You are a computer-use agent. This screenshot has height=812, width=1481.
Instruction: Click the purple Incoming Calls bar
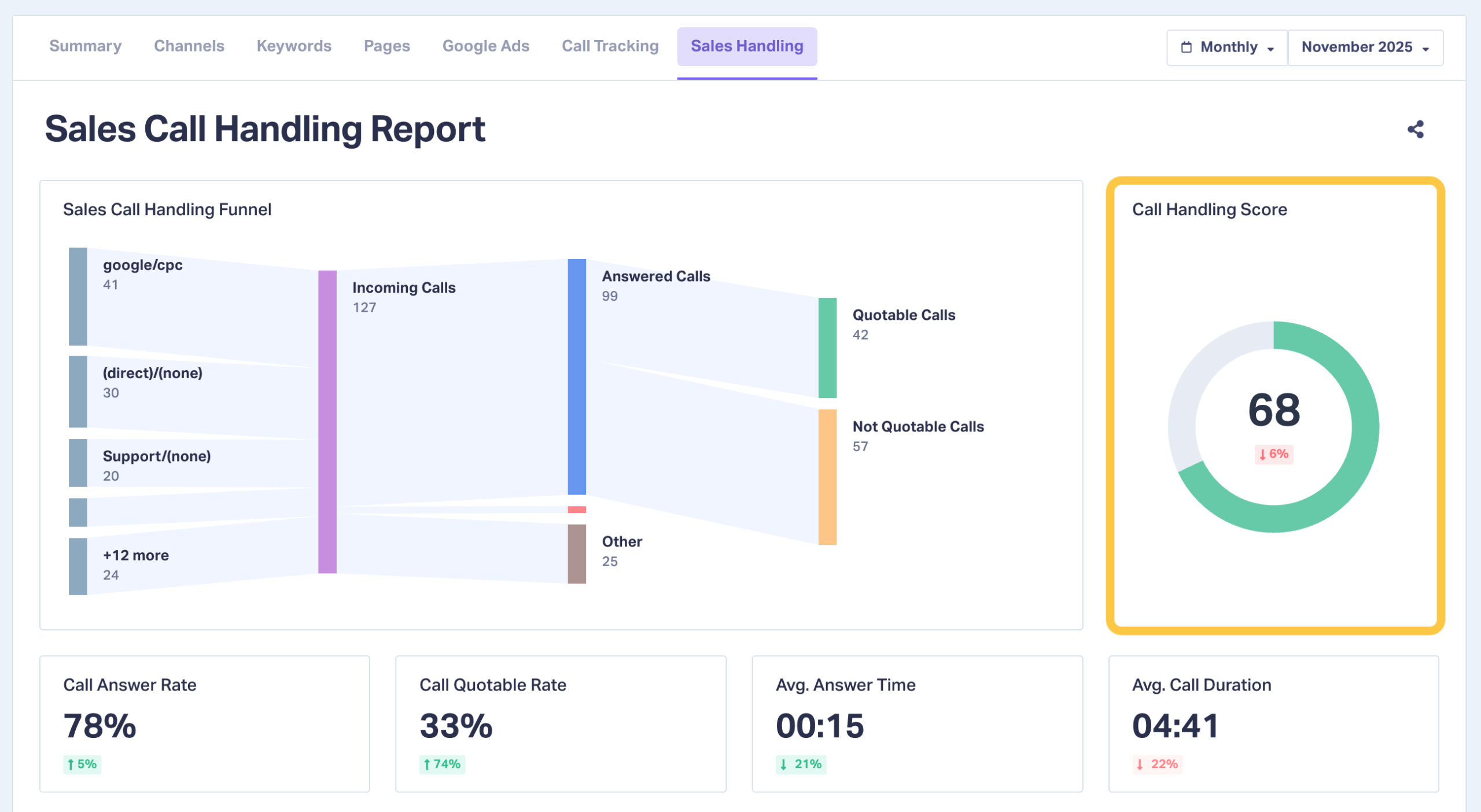click(327, 422)
